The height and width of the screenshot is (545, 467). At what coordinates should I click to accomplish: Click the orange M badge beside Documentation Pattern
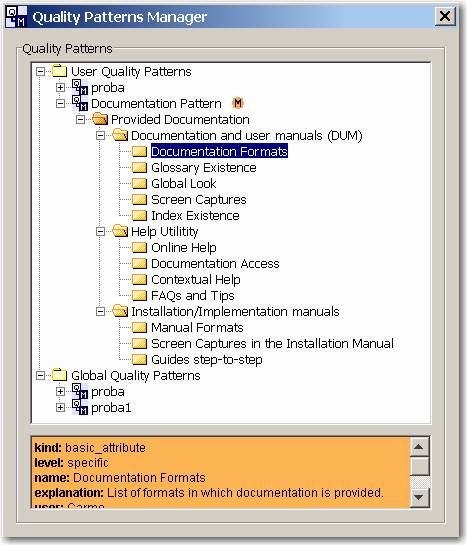pyautogui.click(x=238, y=103)
